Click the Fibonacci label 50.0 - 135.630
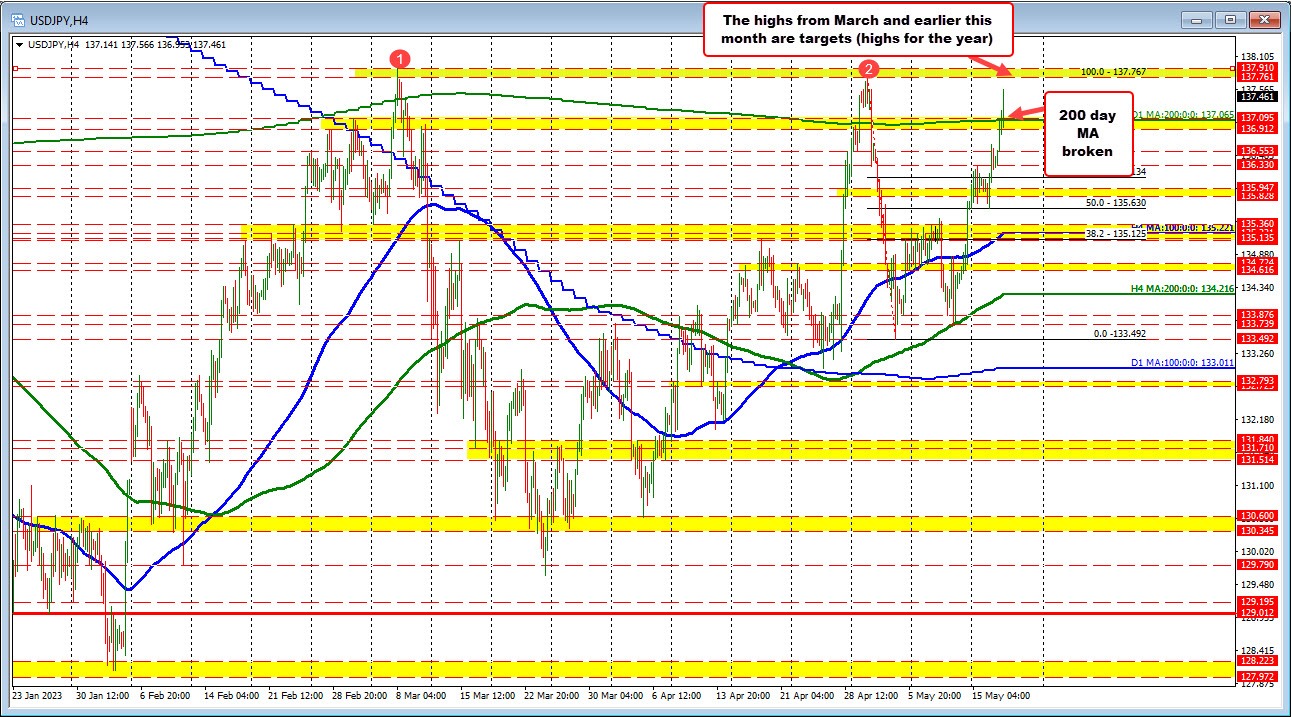 [1116, 202]
